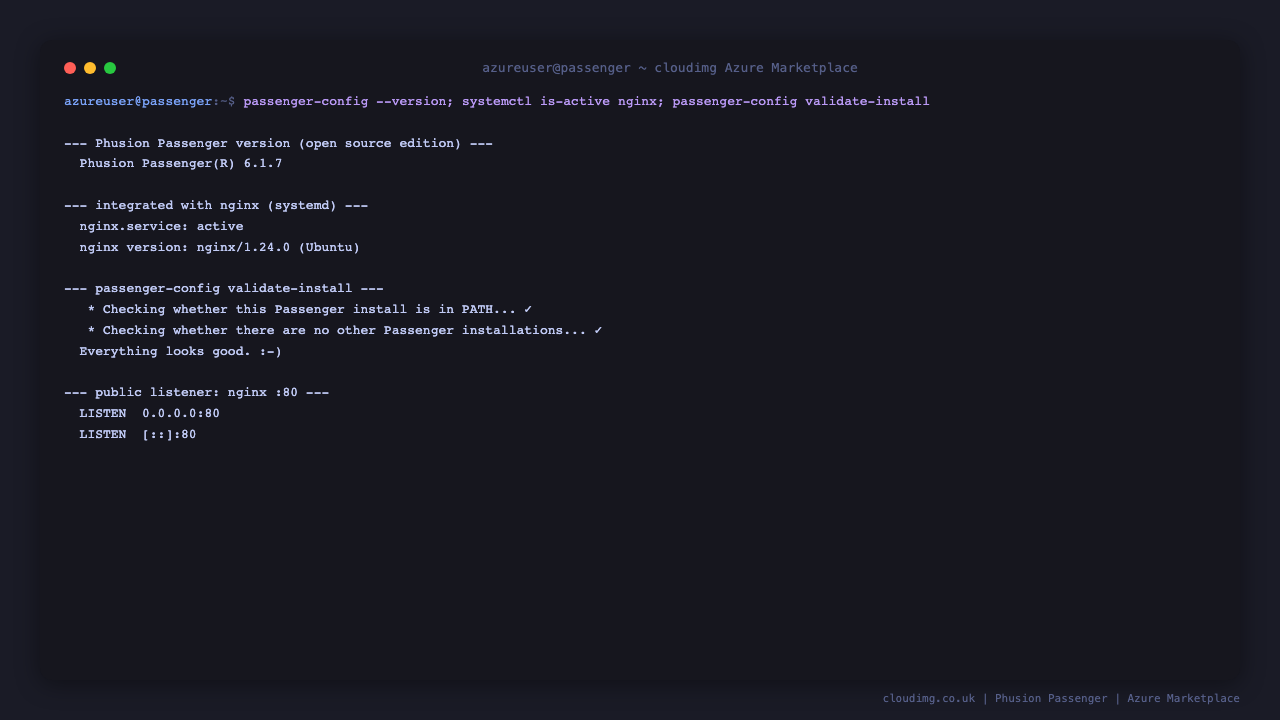The image size is (1280, 720).
Task: Click the '--- public listener: nginx :80 ---' header
Action: [197, 392]
